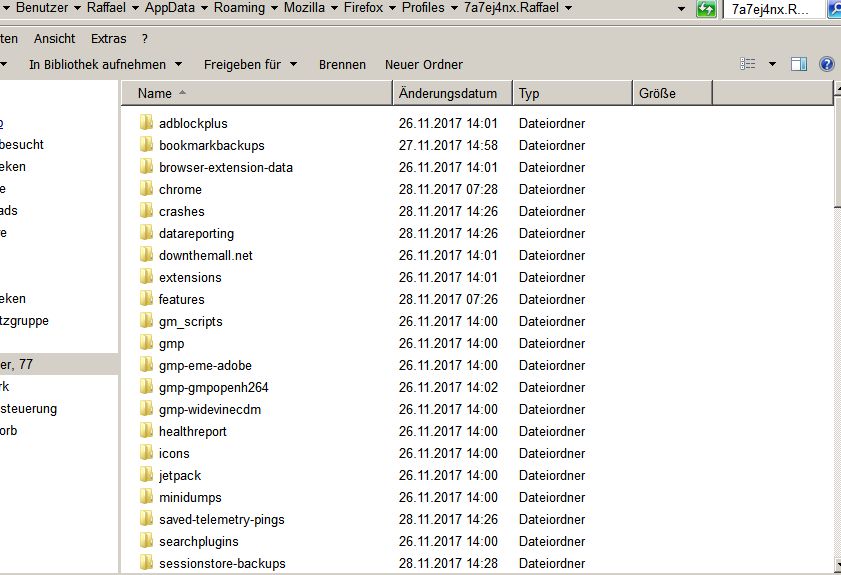Screen dimensions: 841x575
Task: Open the In Bibliothek aufnehmen dropdown
Action: [x=178, y=64]
